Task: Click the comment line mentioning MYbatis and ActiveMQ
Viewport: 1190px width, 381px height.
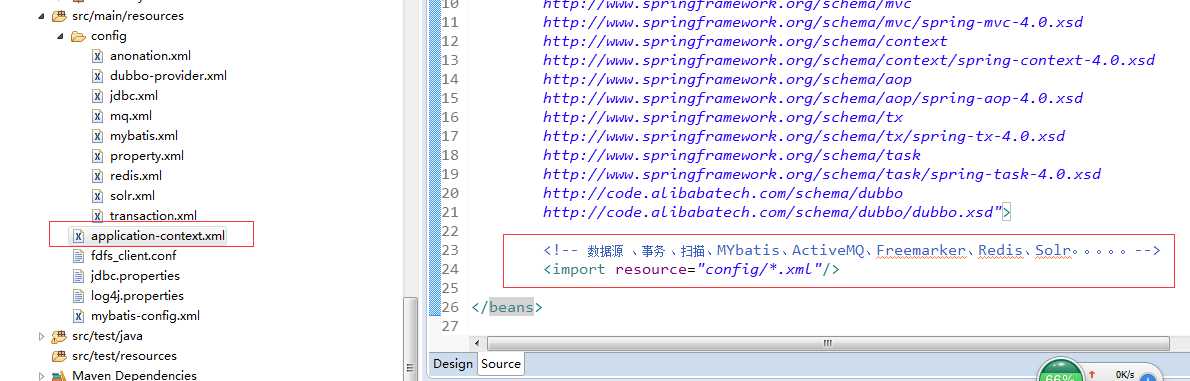Action: click(852, 250)
